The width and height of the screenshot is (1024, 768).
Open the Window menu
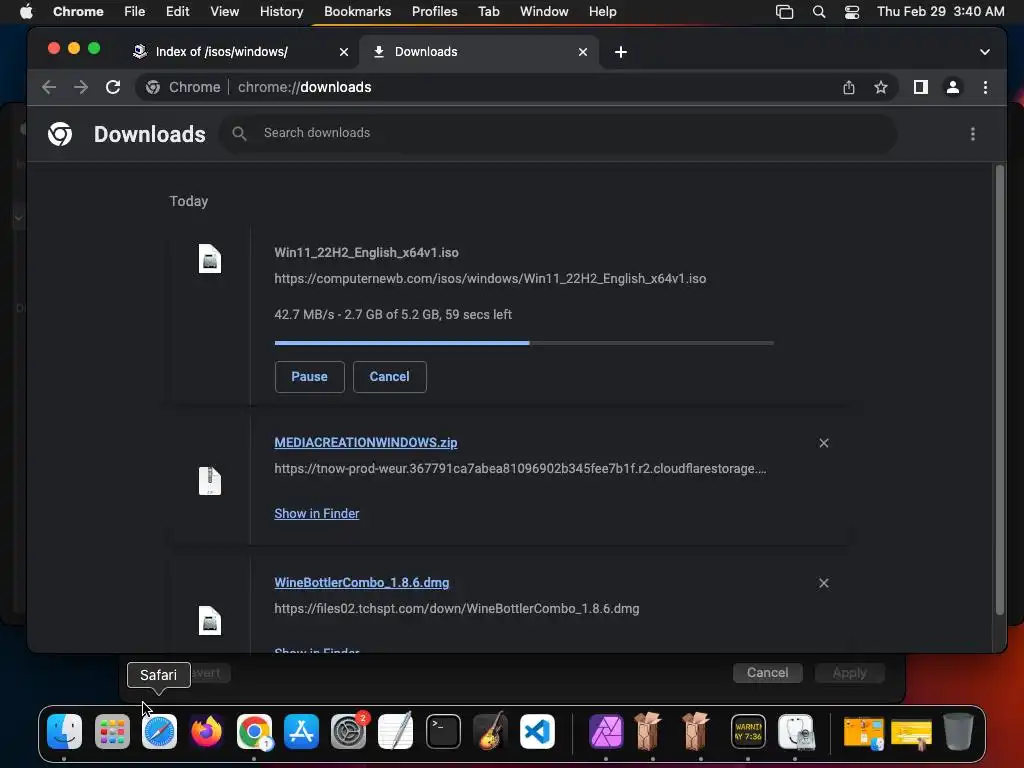(544, 12)
